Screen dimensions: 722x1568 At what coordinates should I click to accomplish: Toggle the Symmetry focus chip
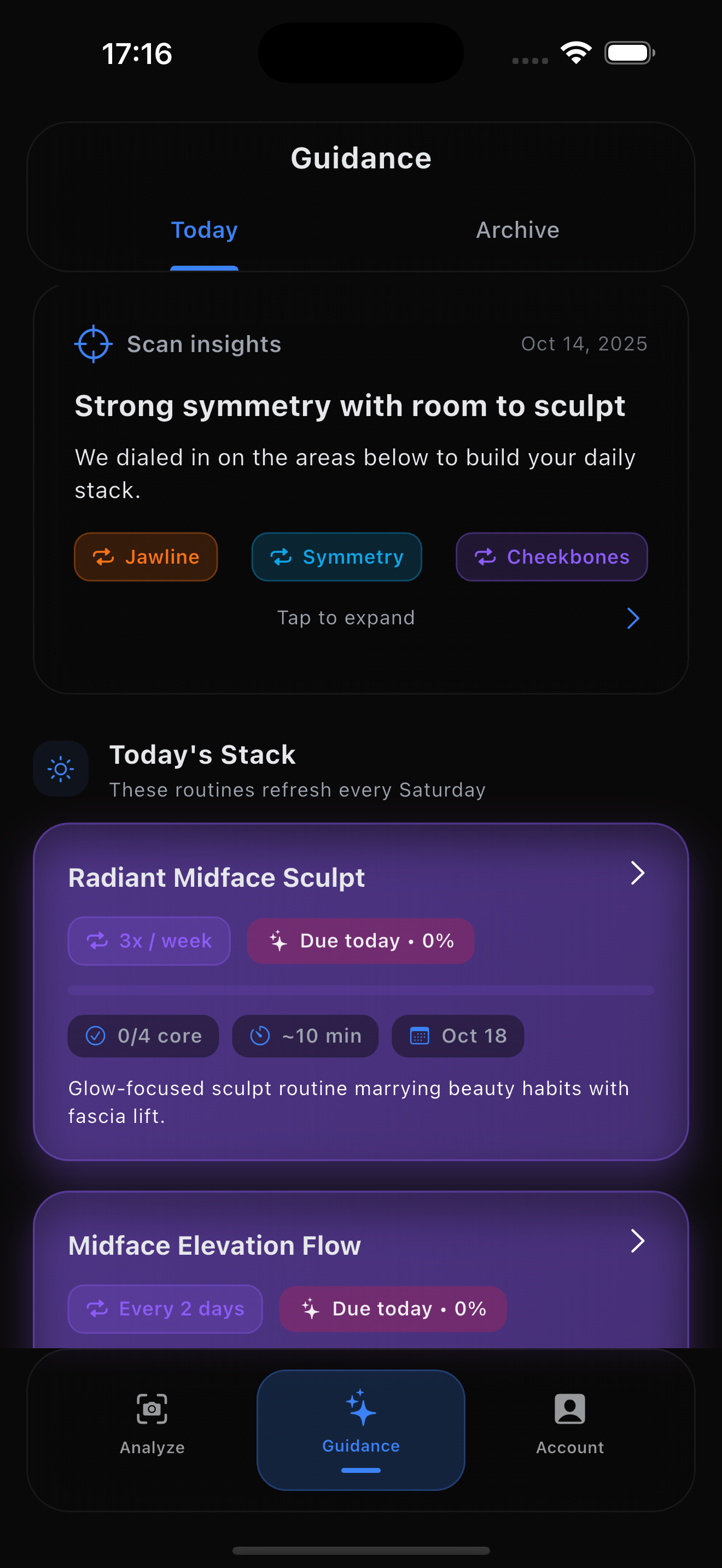336,557
